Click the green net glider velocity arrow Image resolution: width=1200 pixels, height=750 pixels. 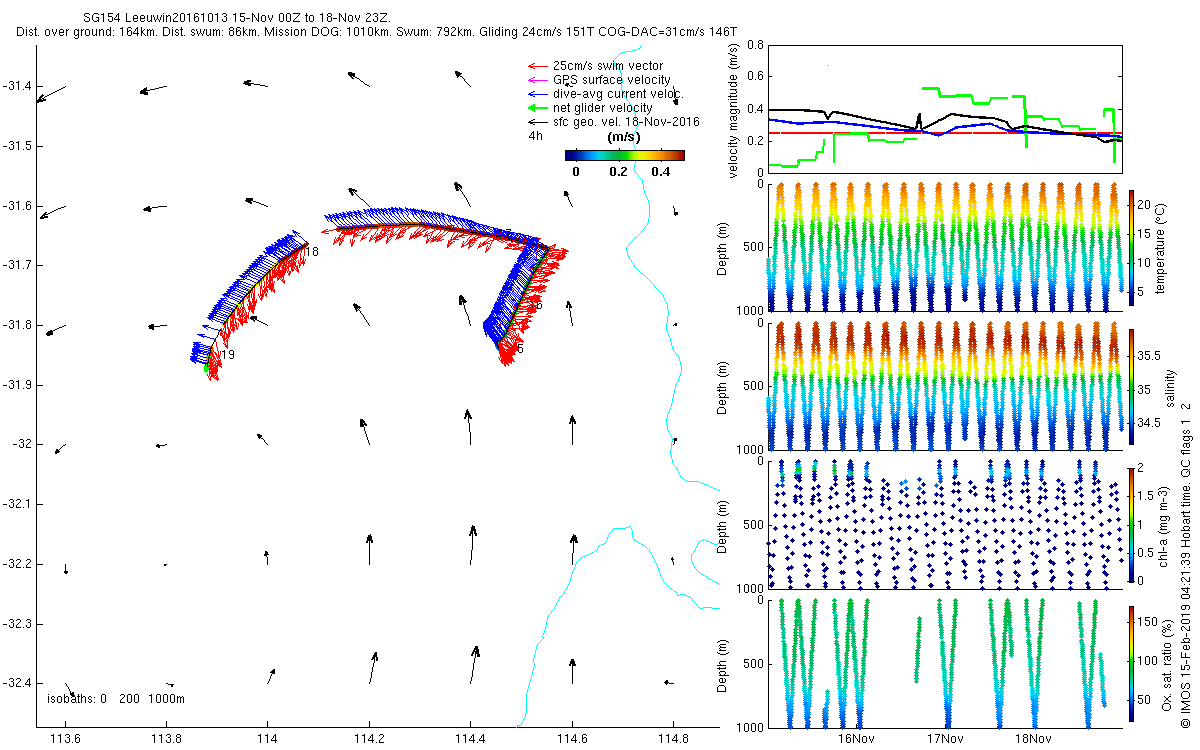pos(538,108)
